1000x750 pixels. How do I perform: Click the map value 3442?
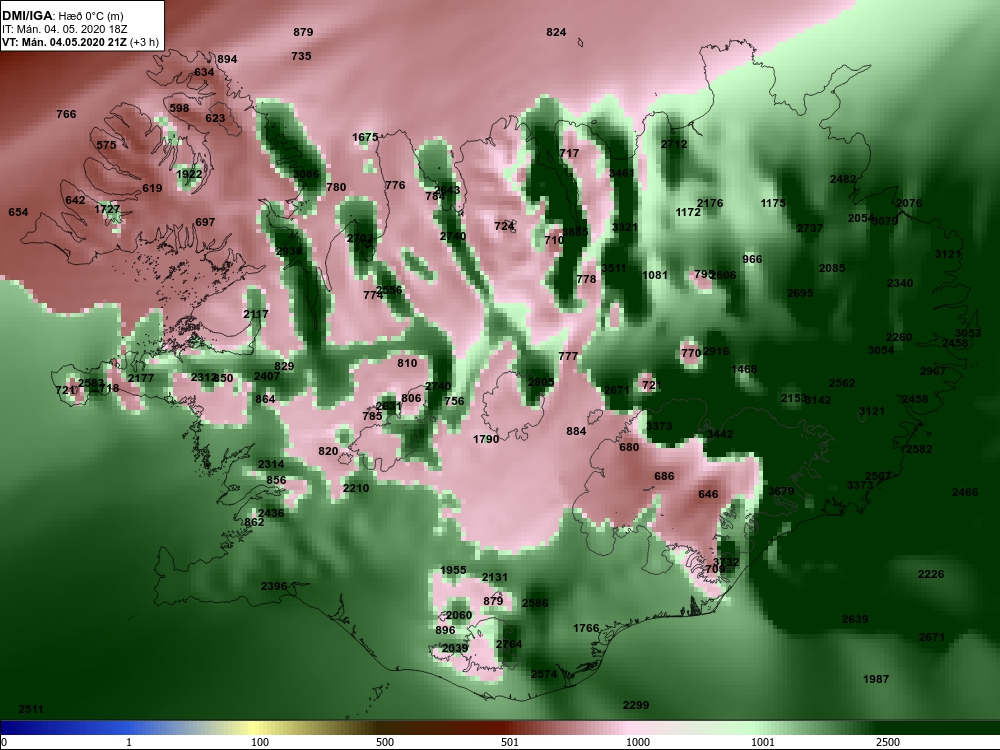[720, 434]
